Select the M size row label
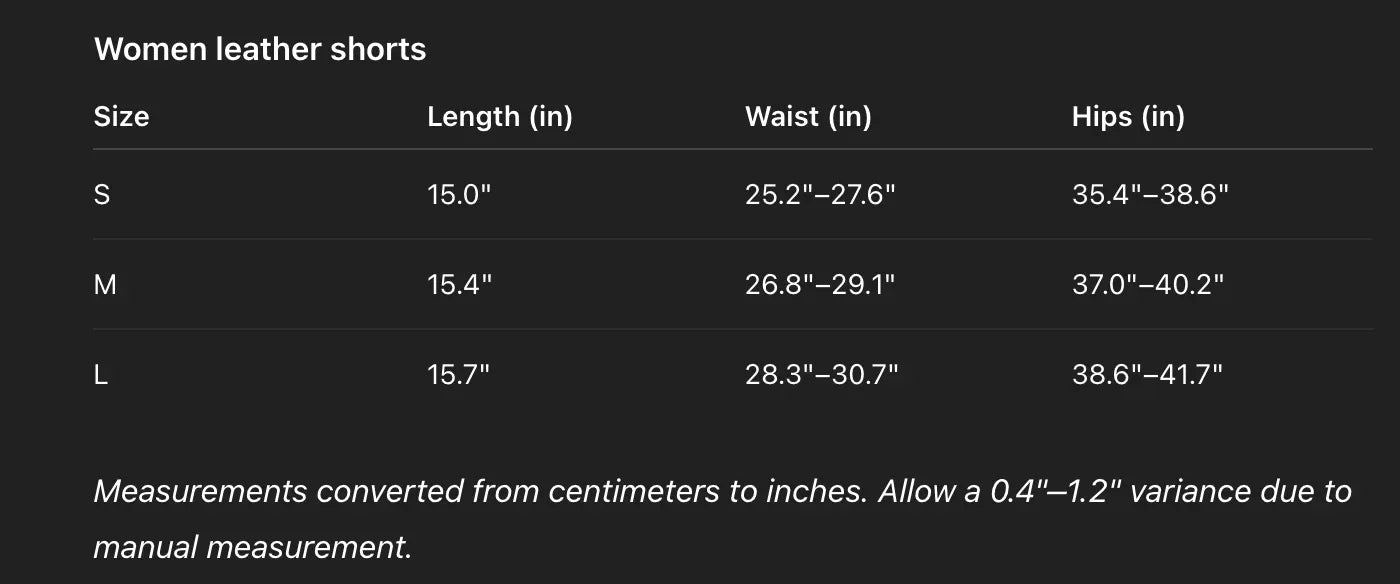This screenshot has height=584, width=1400. pyautogui.click(x=105, y=285)
